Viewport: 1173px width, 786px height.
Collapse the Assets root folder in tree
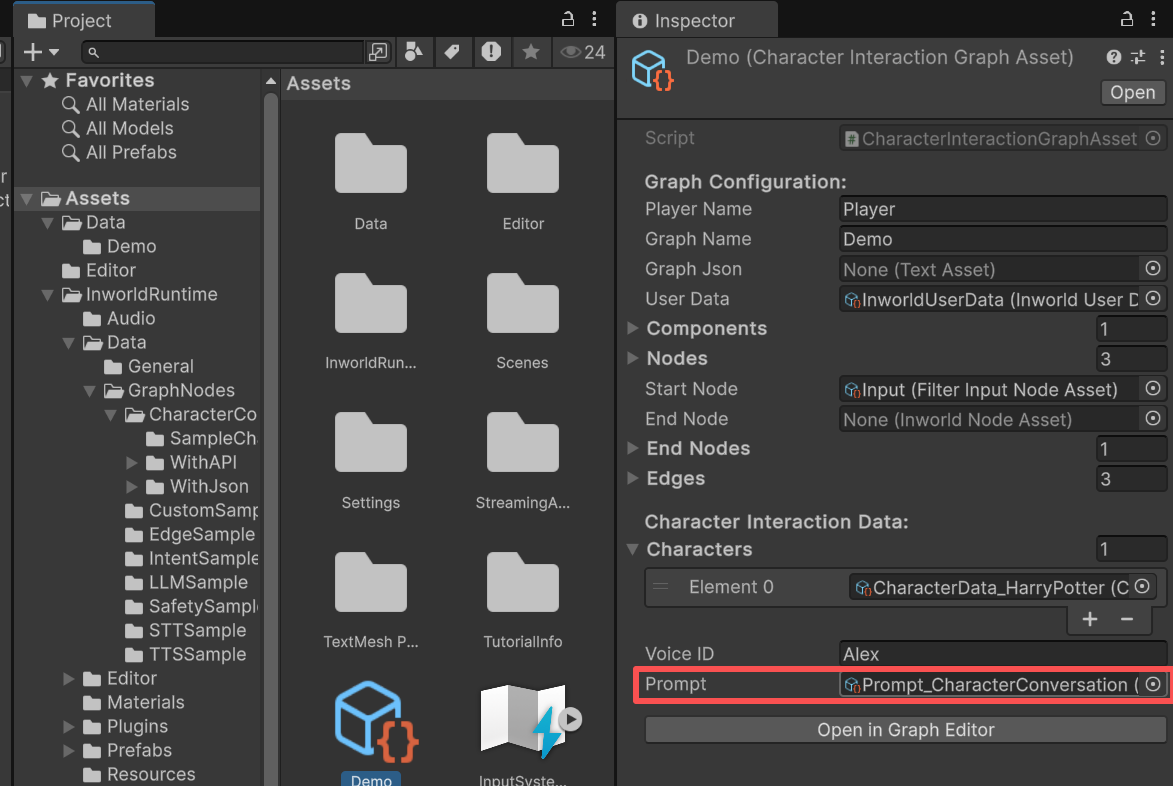click(27, 198)
